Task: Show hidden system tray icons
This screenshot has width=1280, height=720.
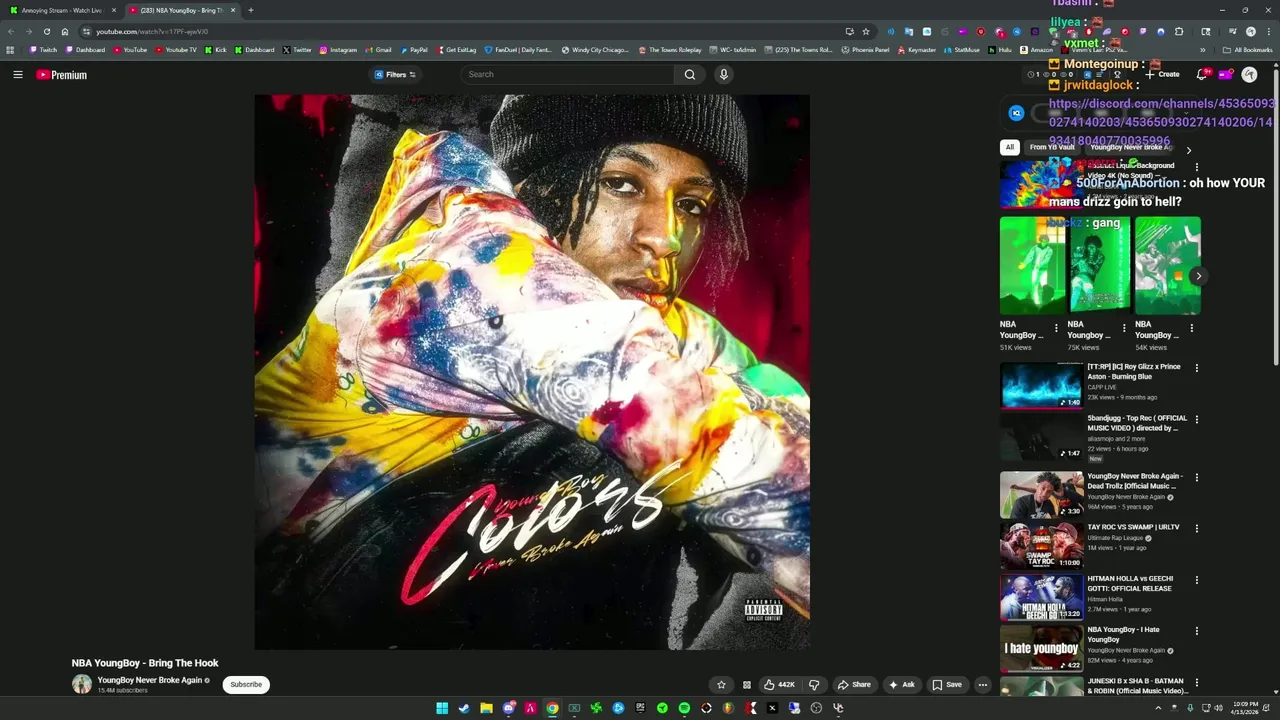Action: click(1158, 708)
